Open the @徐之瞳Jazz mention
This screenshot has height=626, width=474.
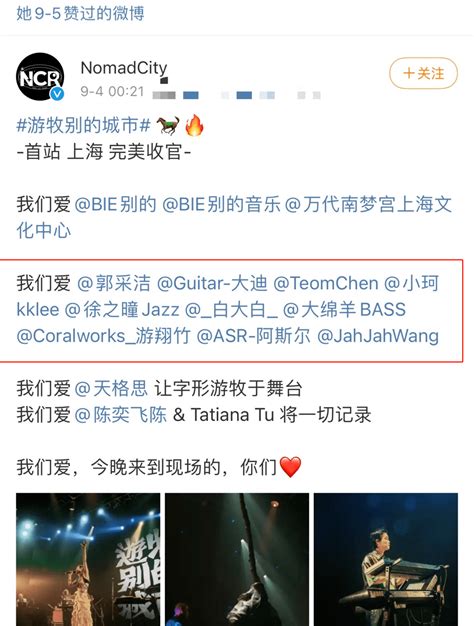[122, 310]
